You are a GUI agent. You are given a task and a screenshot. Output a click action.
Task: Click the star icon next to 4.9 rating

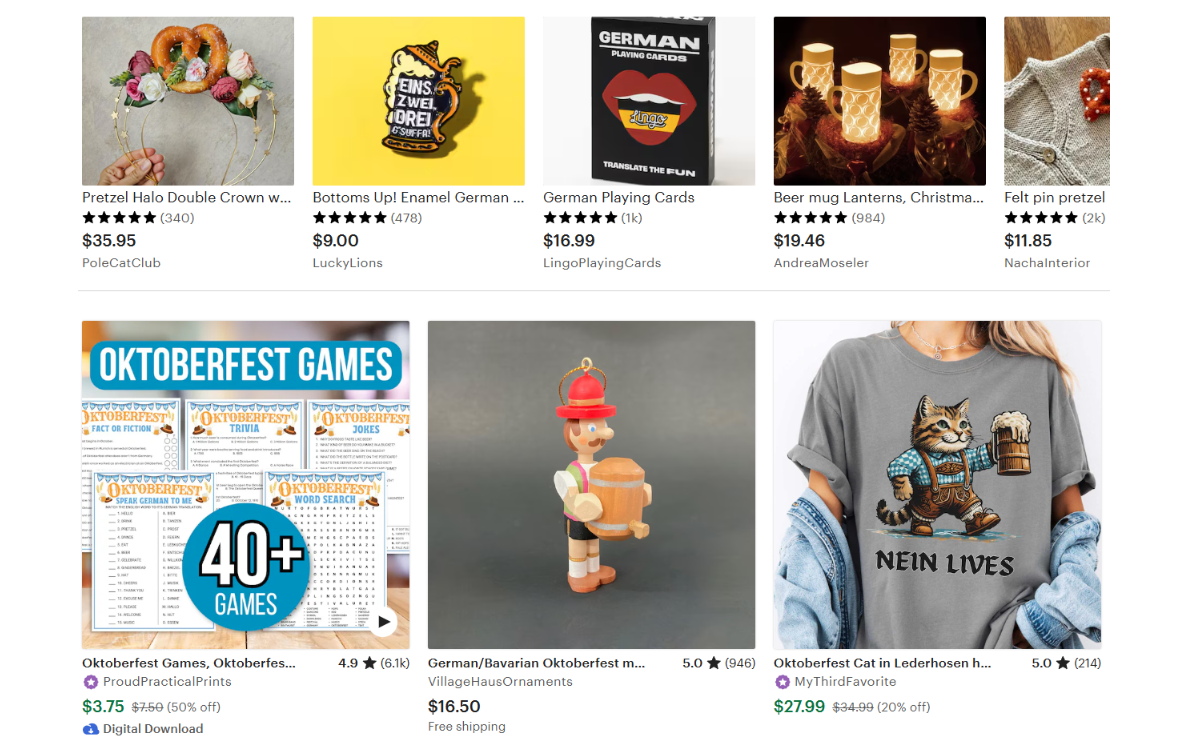coord(369,663)
